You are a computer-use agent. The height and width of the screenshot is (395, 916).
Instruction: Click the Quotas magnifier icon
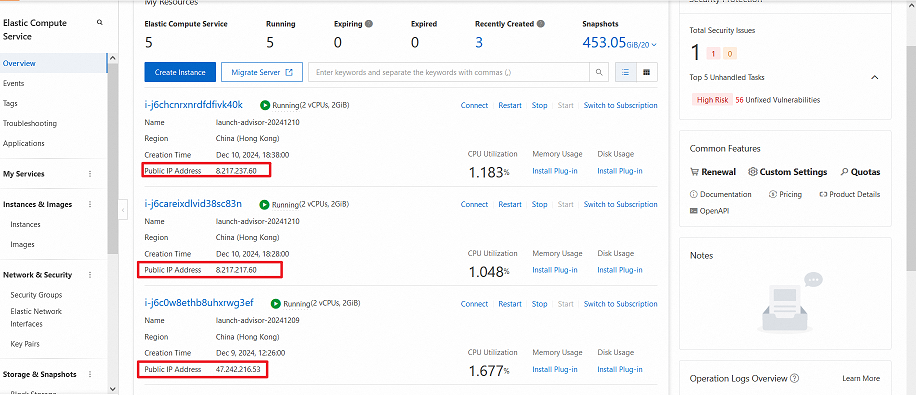(x=845, y=172)
